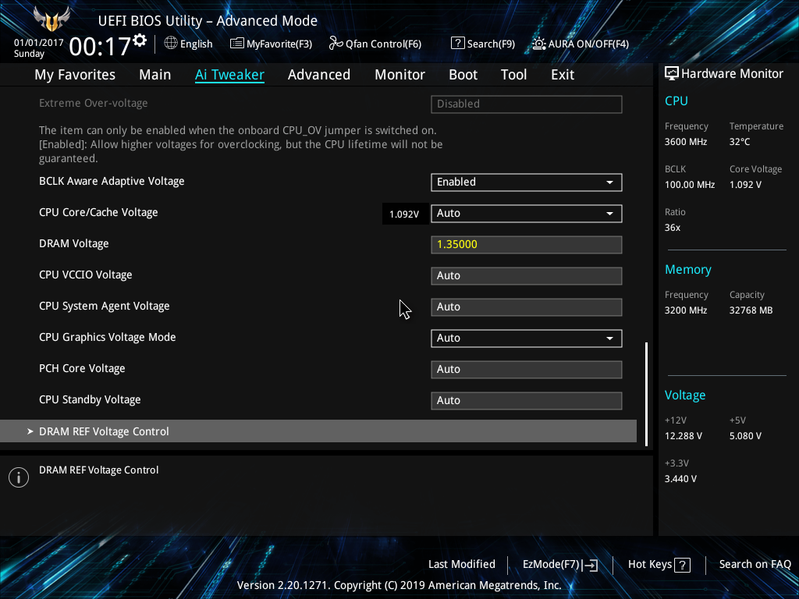Screen dimensions: 799x599
Task: Select CPU Core/Cache Voltage label
Action: coord(98,212)
